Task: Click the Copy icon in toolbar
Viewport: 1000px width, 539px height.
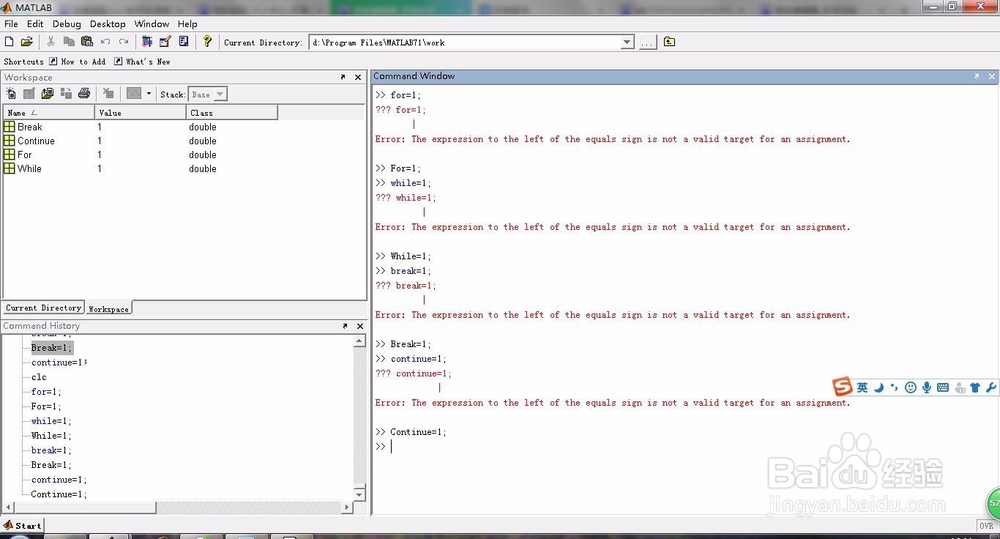Action: tap(69, 41)
